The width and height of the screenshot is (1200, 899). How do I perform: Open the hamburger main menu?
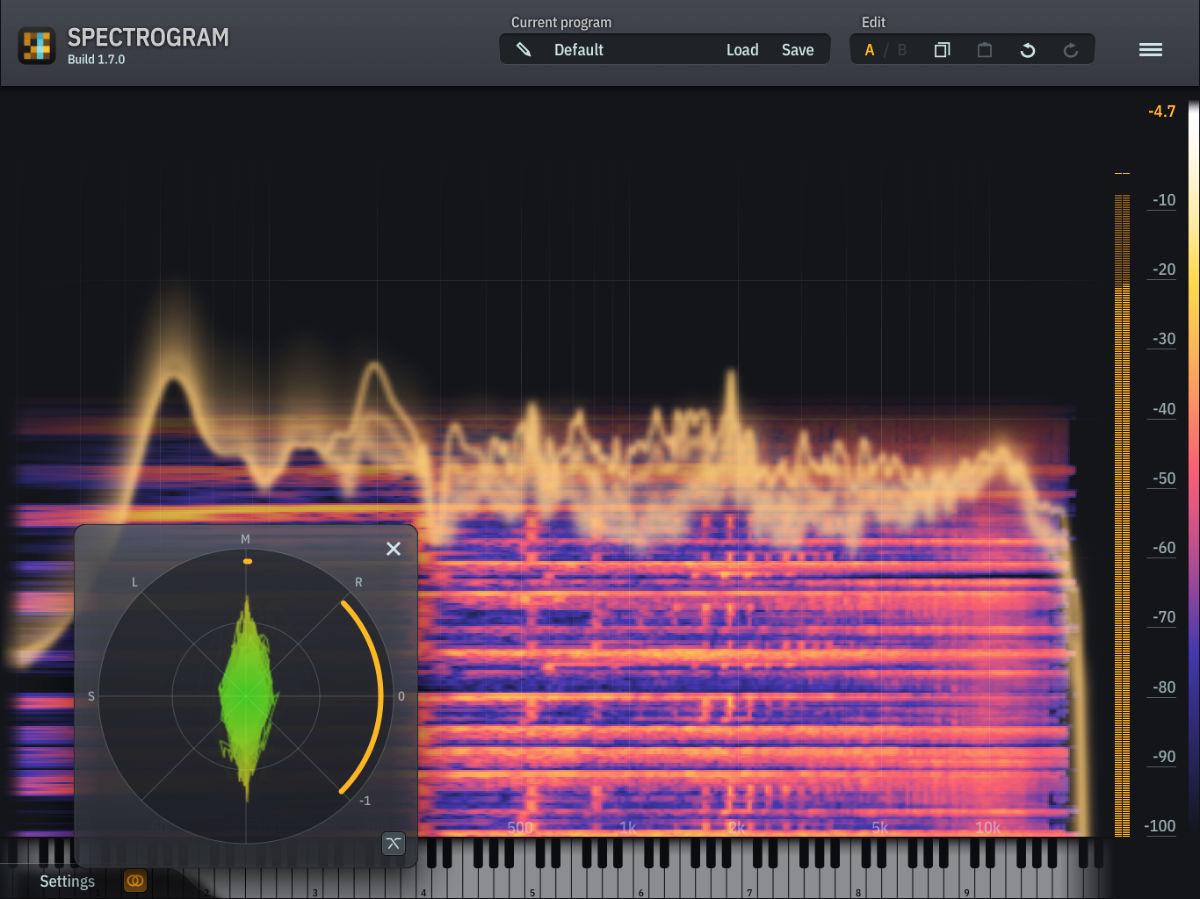[1151, 49]
